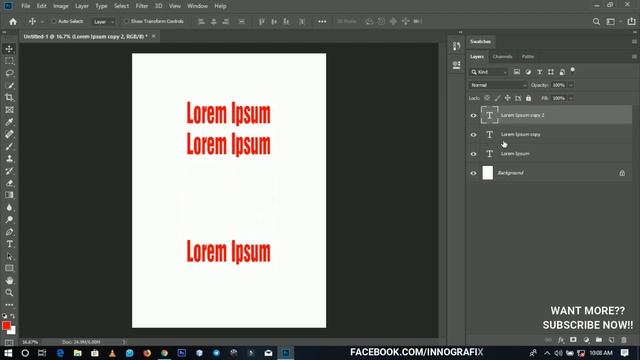Select the Eyedropper tool
This screenshot has height=360, width=640.
(x=9, y=122)
